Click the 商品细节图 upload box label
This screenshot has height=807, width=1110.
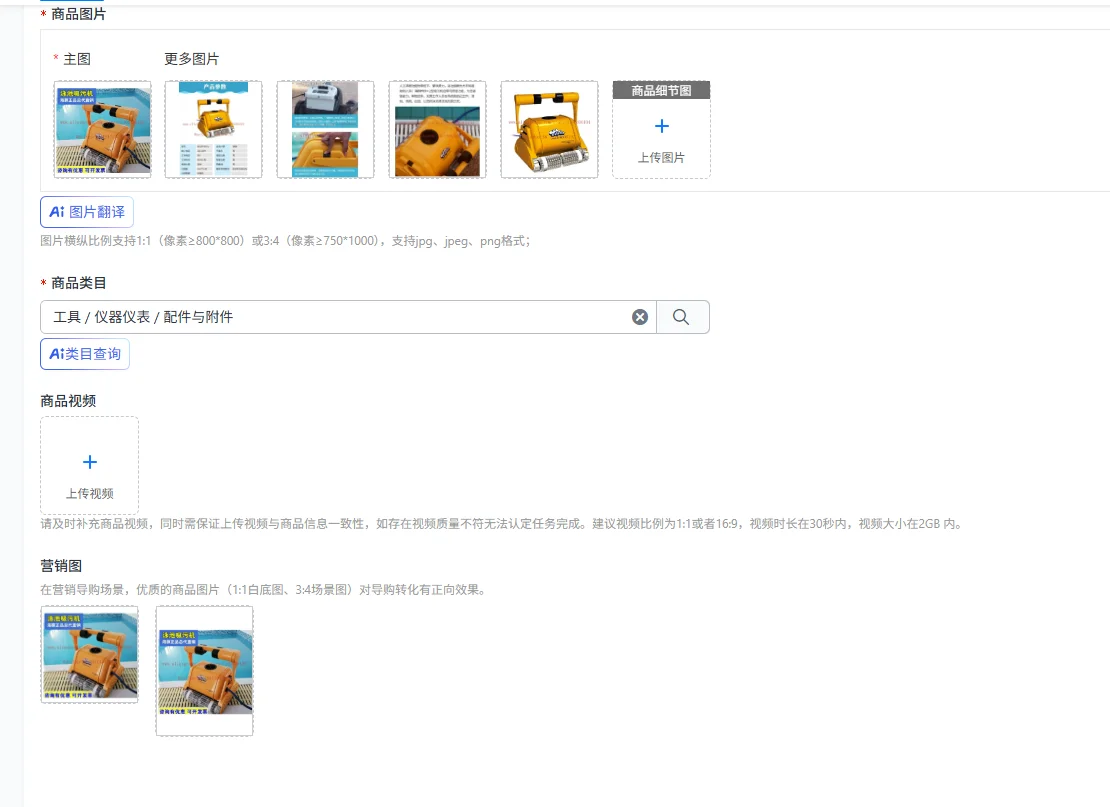pyautogui.click(x=661, y=91)
